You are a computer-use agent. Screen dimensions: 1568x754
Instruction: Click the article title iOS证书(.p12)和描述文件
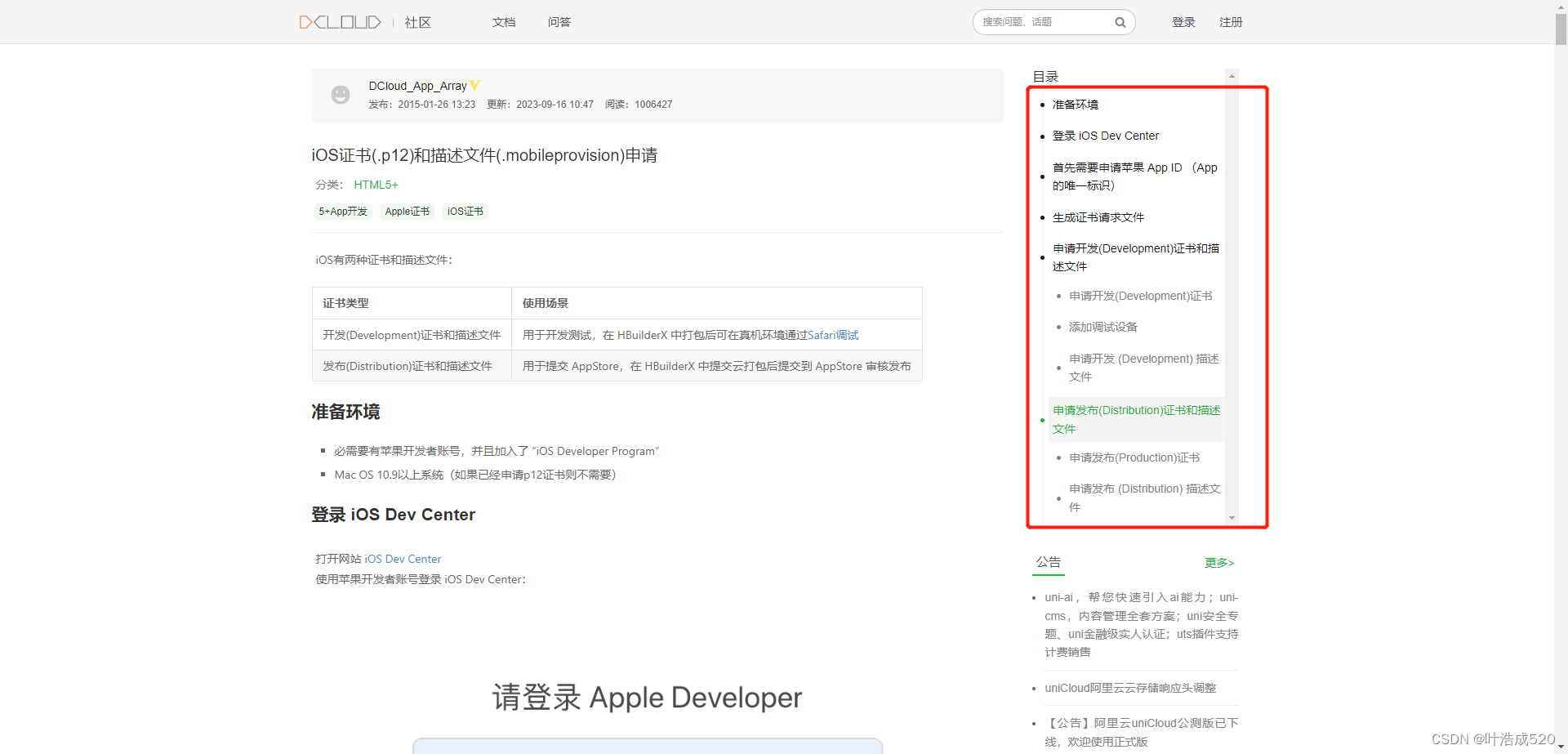484,155
